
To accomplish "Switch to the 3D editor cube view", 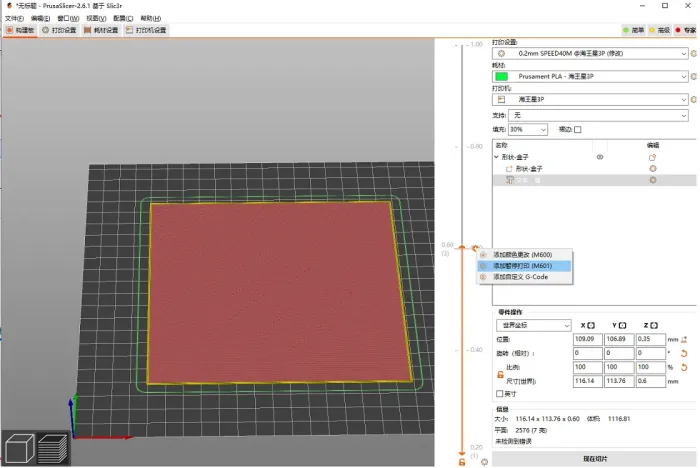I will click(20, 448).
